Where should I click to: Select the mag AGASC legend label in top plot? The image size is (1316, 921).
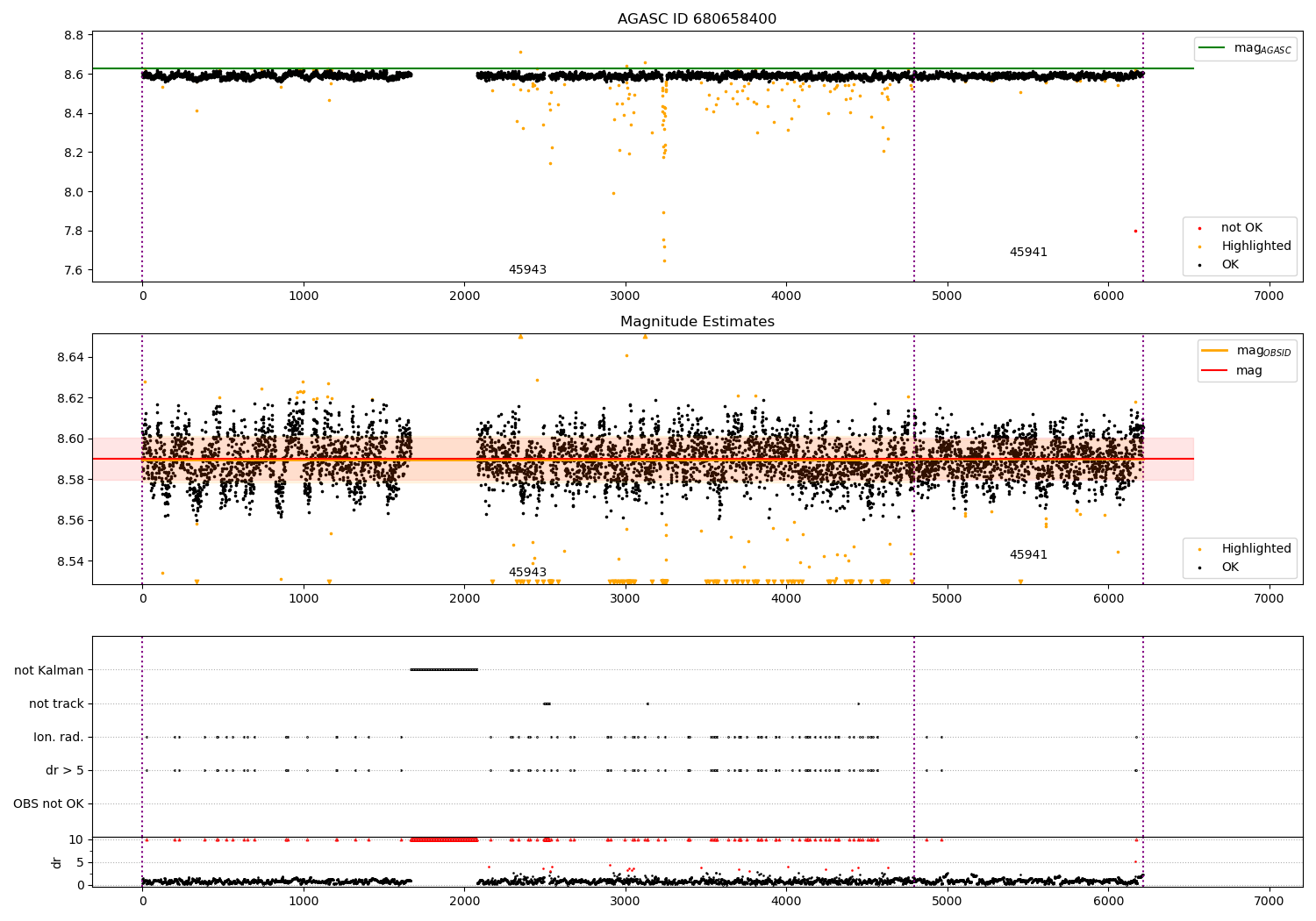pyautogui.click(x=1262, y=48)
